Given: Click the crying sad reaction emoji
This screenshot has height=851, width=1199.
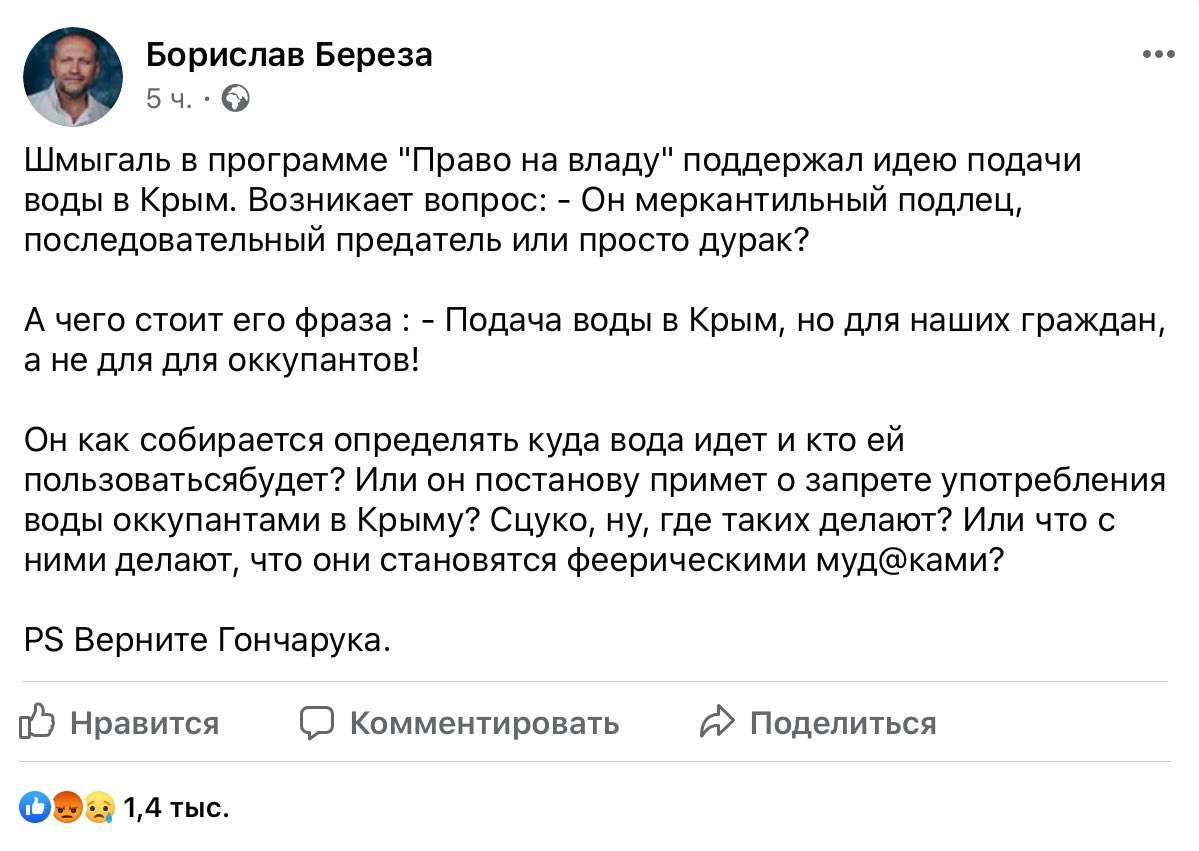Looking at the screenshot, I should pyautogui.click(x=99, y=807).
